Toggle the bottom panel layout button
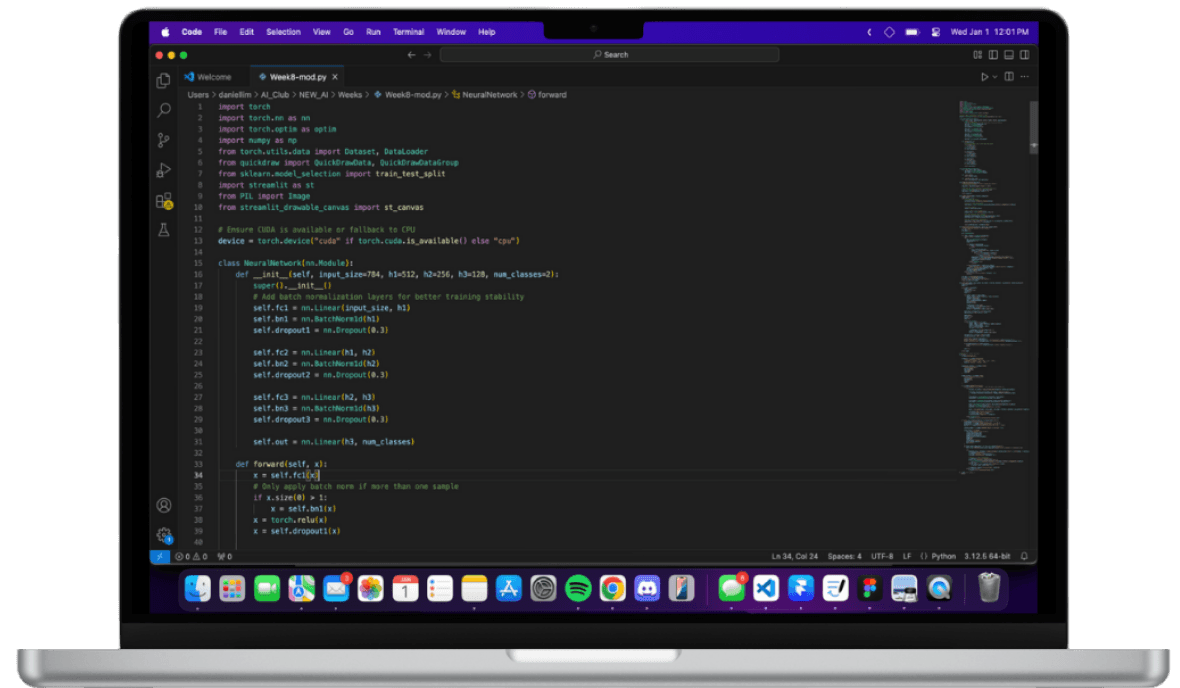The width and height of the screenshot is (1180, 688). coord(1009,55)
